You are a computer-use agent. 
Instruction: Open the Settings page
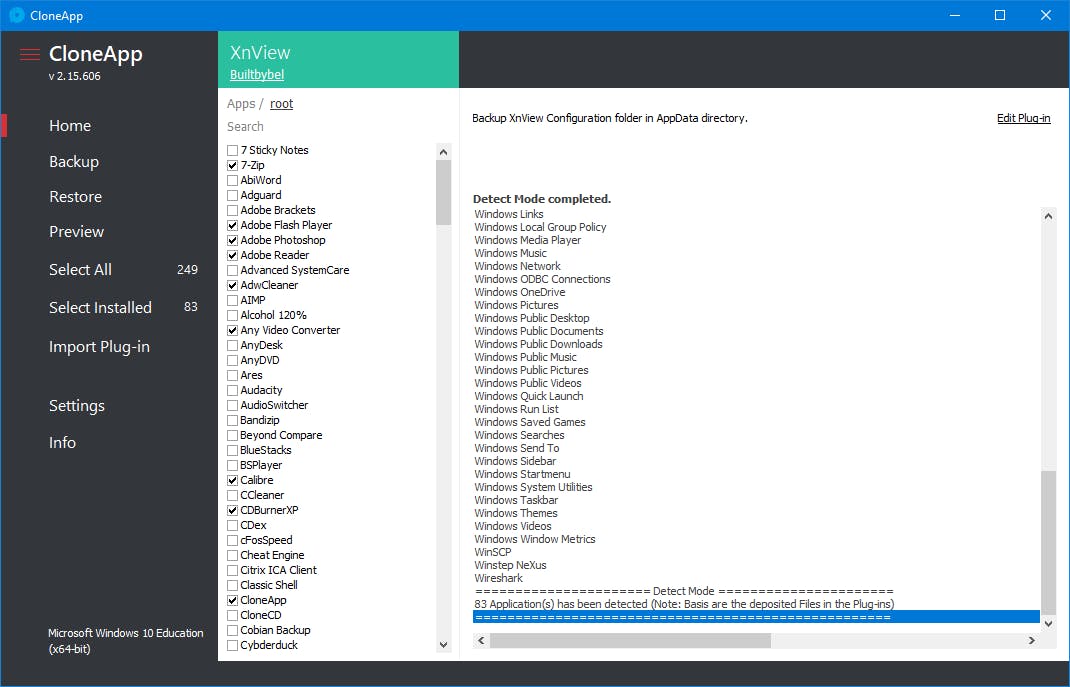tap(76, 406)
